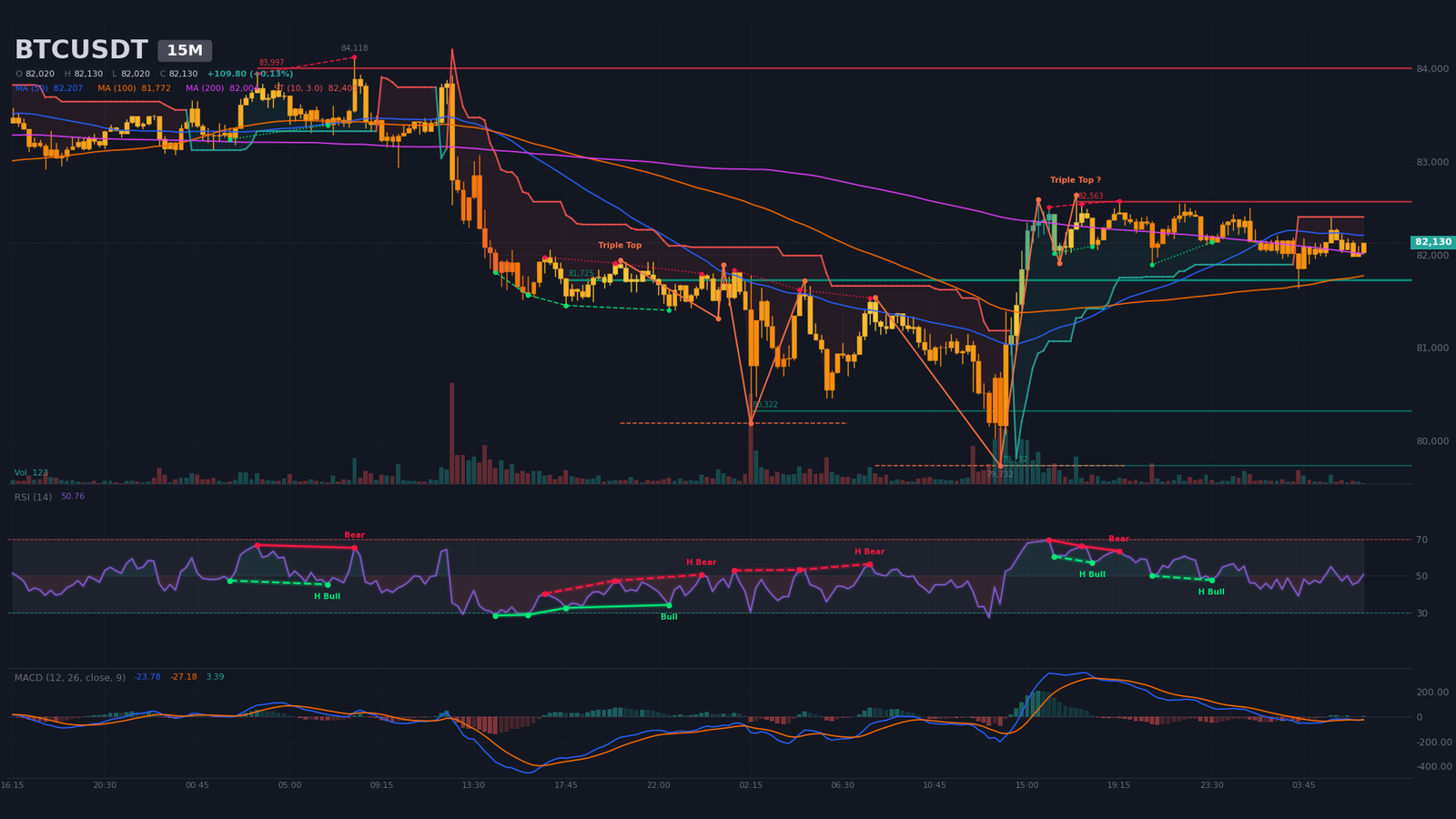Viewport: 1456px width, 819px height.
Task: Click the RSI (14) indicator label
Action: pyautogui.click(x=33, y=497)
